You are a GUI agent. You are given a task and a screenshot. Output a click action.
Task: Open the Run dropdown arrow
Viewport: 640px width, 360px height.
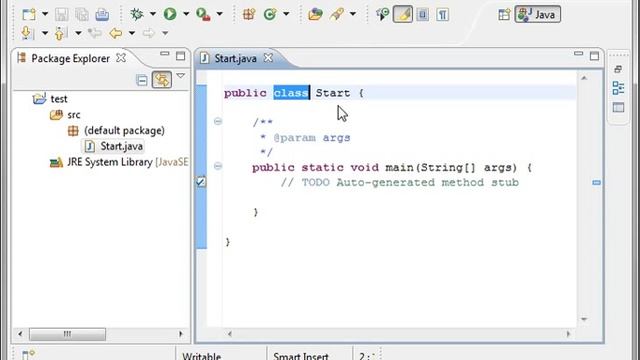coord(186,14)
